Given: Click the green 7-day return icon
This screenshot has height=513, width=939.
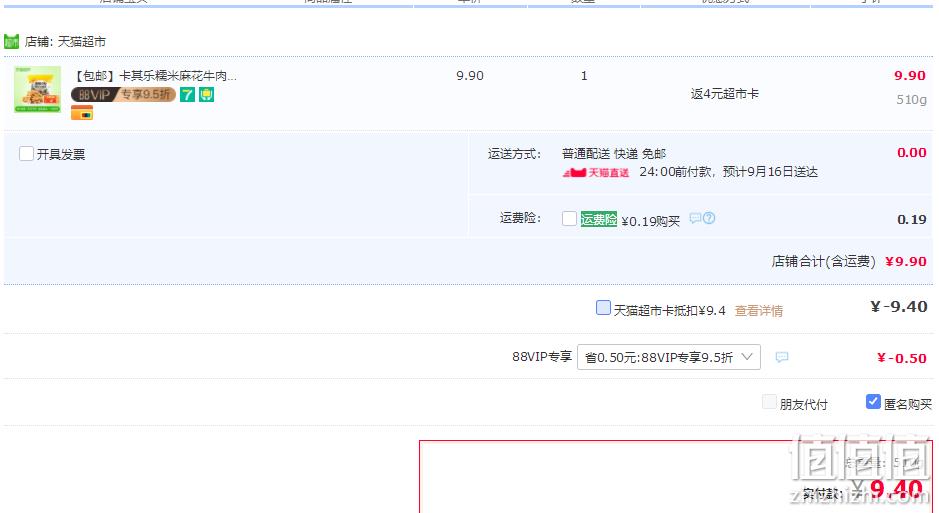Looking at the screenshot, I should click(187, 95).
